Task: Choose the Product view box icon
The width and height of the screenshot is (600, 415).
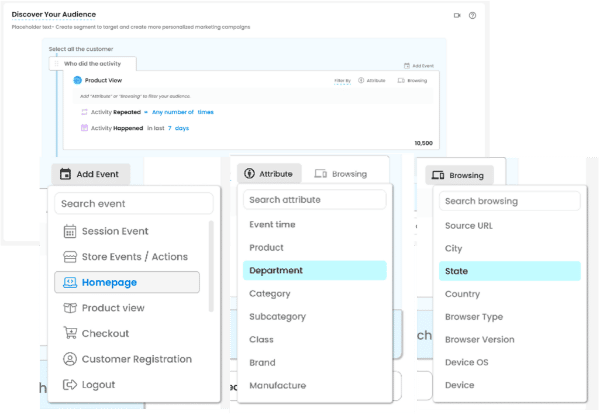Action: pyautogui.click(x=70, y=308)
